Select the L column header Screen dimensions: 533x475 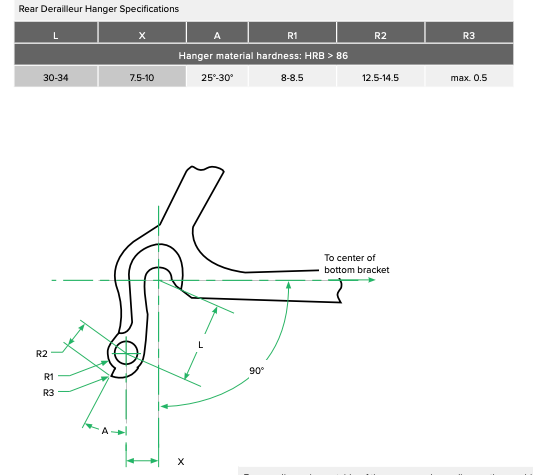[x=56, y=33]
